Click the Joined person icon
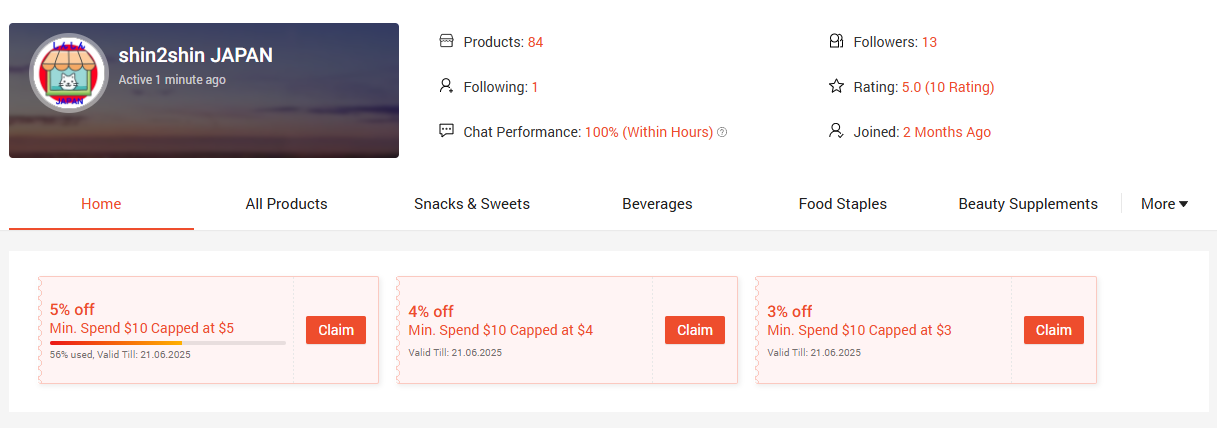The height and width of the screenshot is (428, 1217). [x=837, y=131]
